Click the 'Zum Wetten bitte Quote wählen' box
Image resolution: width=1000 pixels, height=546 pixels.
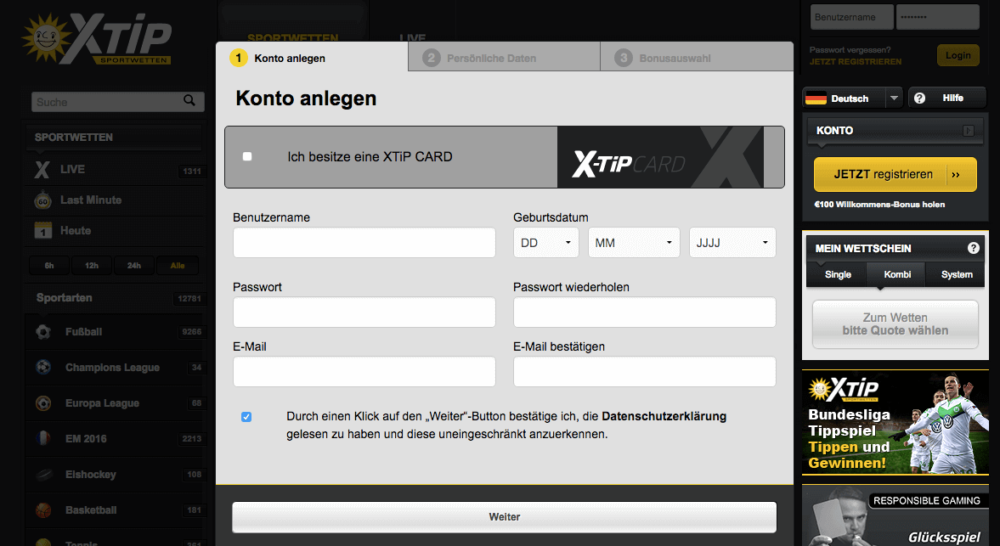point(895,324)
